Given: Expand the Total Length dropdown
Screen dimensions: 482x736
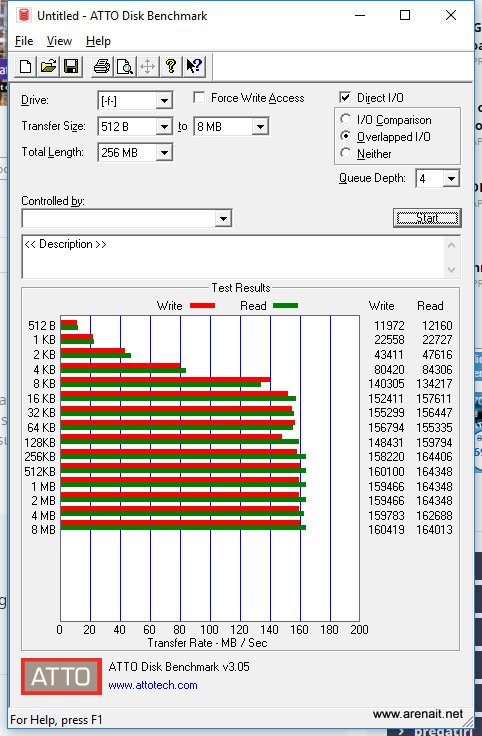Looking at the screenshot, I should (x=164, y=153).
